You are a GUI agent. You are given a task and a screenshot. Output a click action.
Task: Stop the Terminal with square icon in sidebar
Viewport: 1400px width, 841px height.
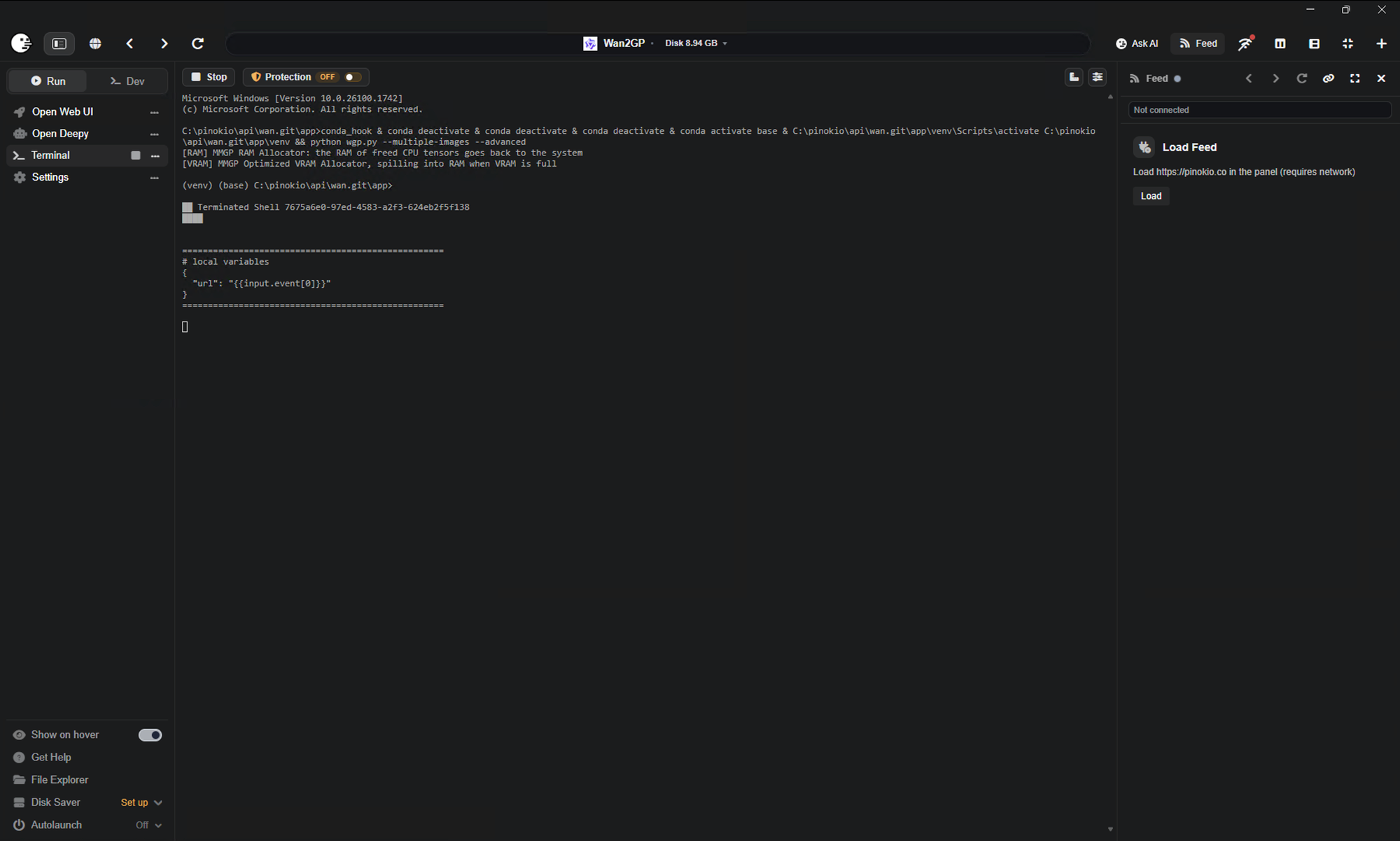[136, 155]
